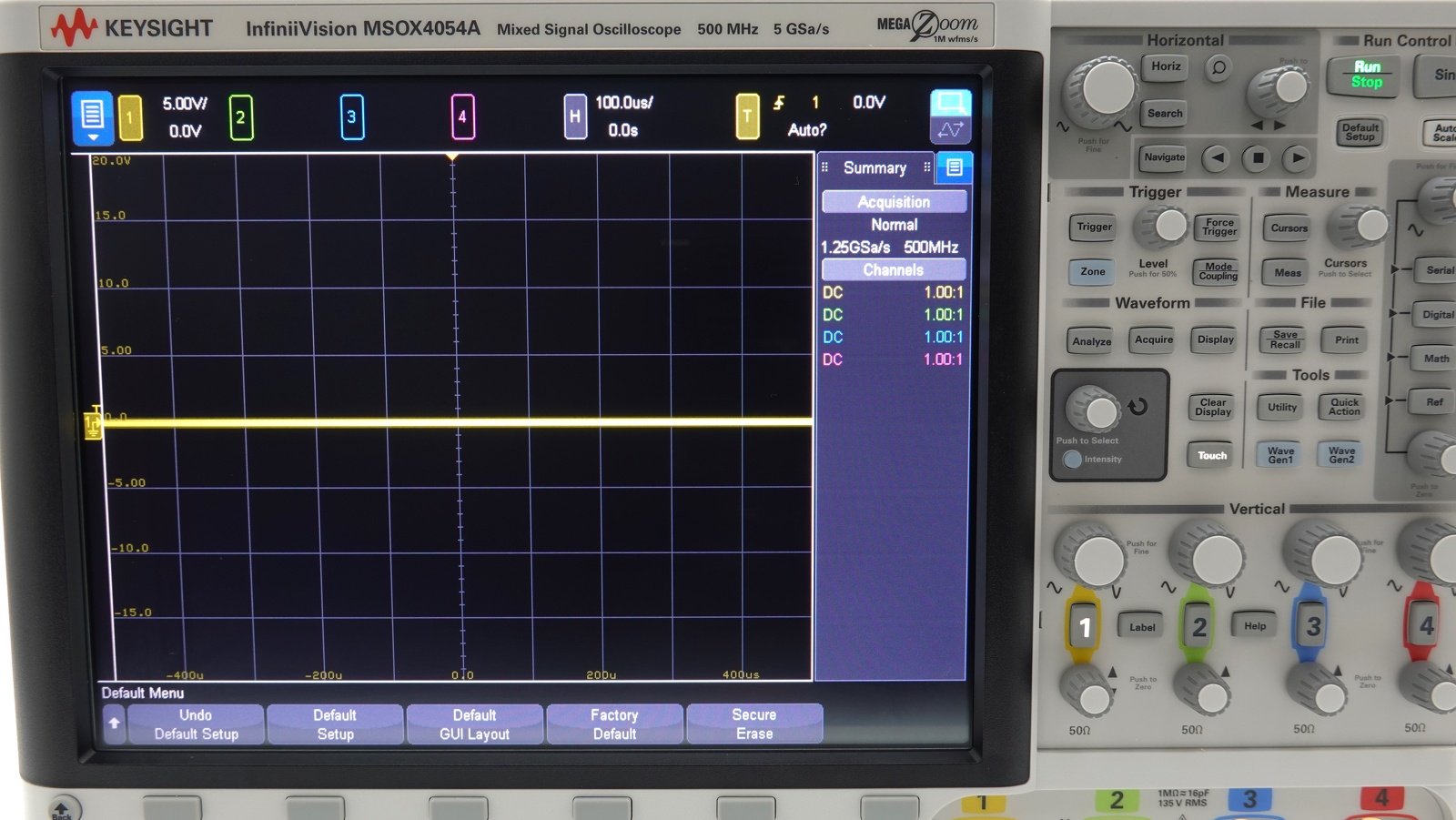Hit the Analyze hardware key
This screenshot has height=820, width=1456.
[x=1091, y=342]
